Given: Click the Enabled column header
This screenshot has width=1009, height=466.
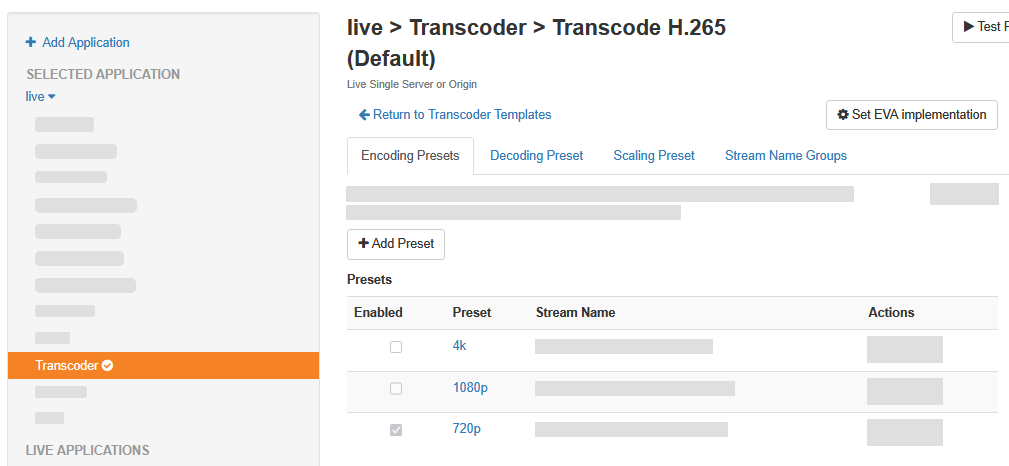Looking at the screenshot, I should pyautogui.click(x=378, y=313).
